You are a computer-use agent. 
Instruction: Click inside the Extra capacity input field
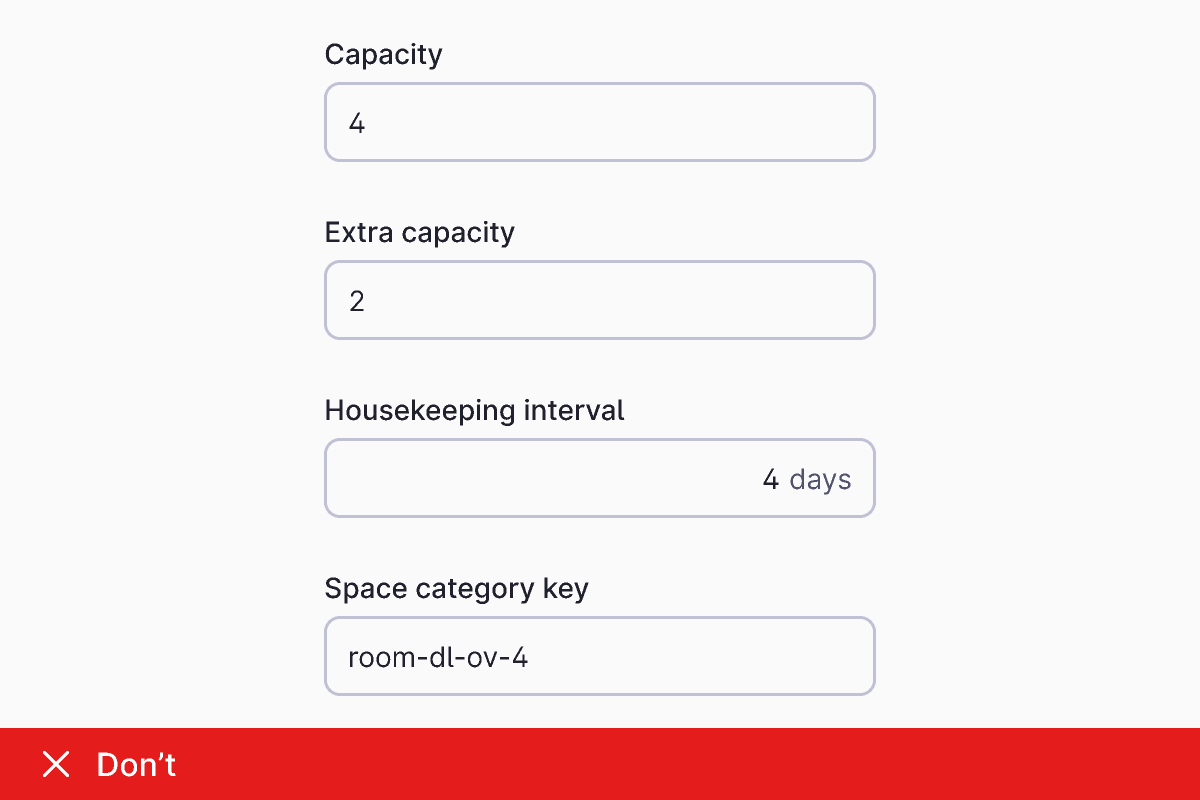click(600, 299)
